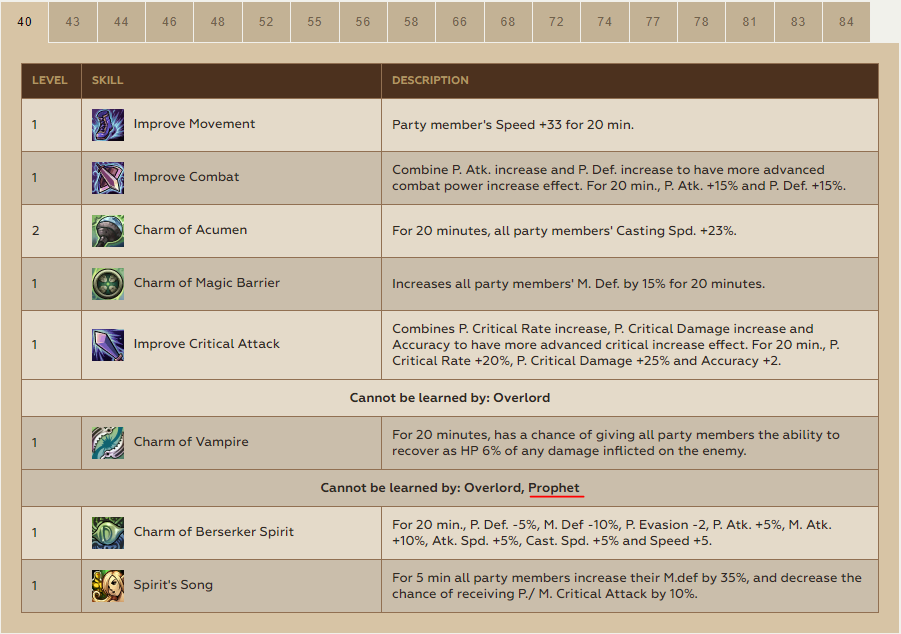This screenshot has width=901, height=634.
Task: Click the Charm of Acumen skill icon
Action: click(108, 231)
